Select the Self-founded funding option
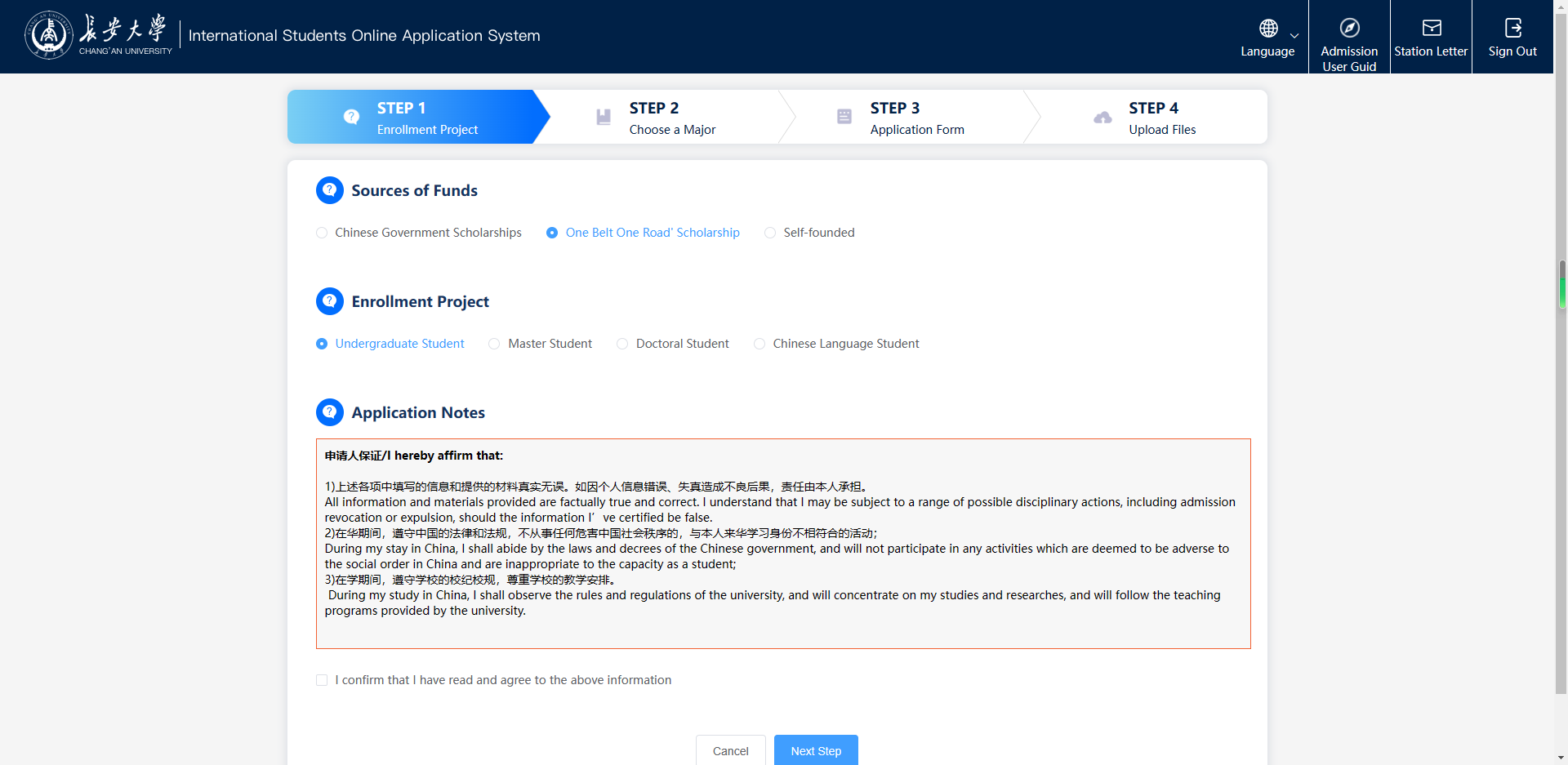This screenshot has width=1568, height=765. (x=770, y=233)
